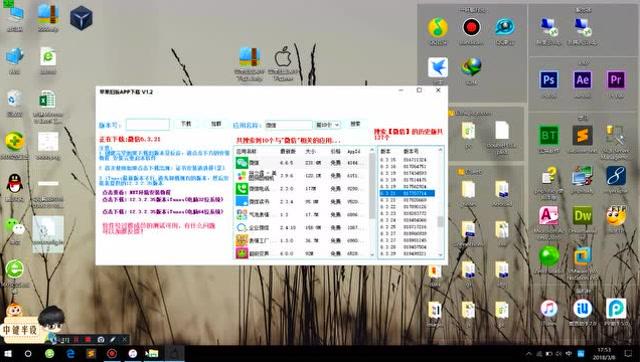Open the Photoshop Ps desktop icon

549,80
